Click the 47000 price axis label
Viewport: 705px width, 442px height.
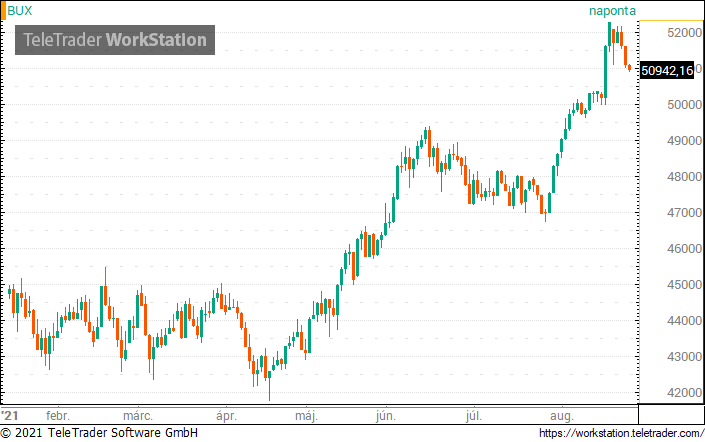click(684, 213)
